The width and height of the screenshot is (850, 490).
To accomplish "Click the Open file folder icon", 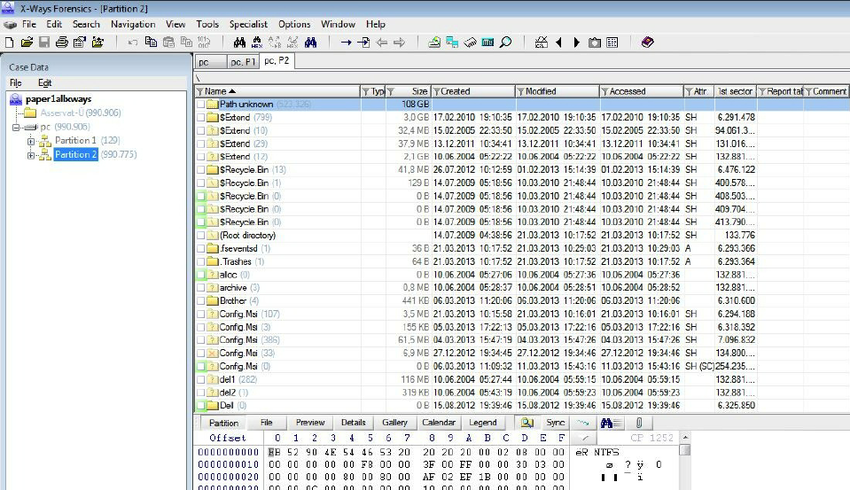I will click(27, 42).
